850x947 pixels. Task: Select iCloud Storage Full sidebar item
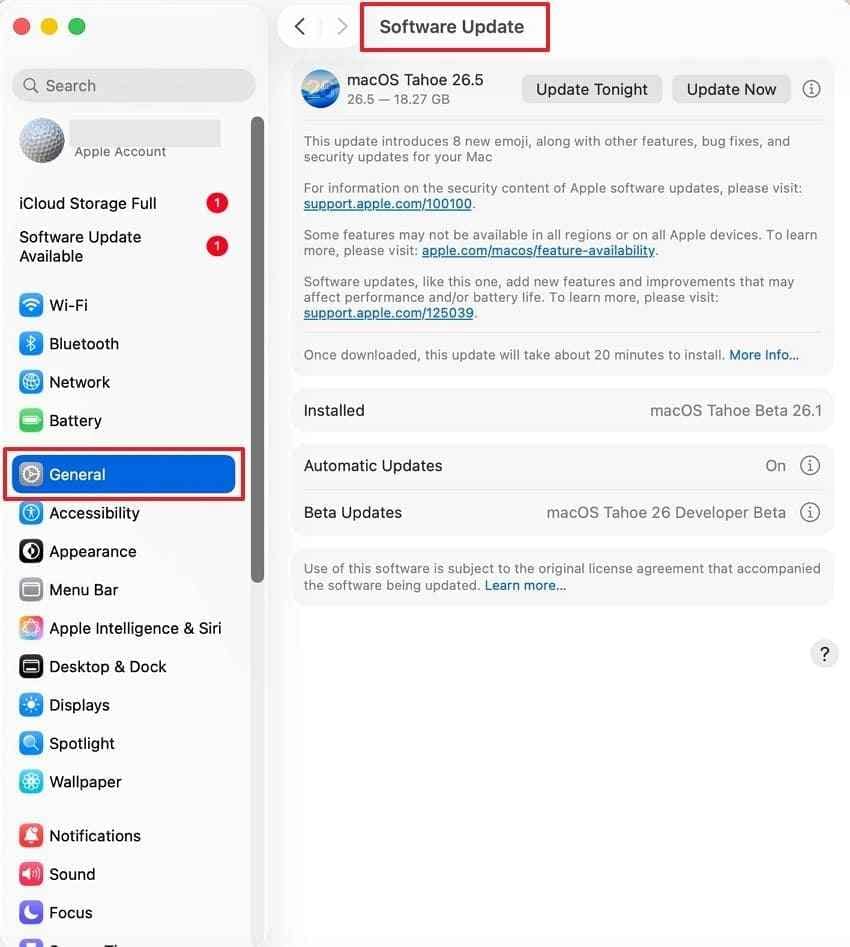pyautogui.click(x=124, y=203)
